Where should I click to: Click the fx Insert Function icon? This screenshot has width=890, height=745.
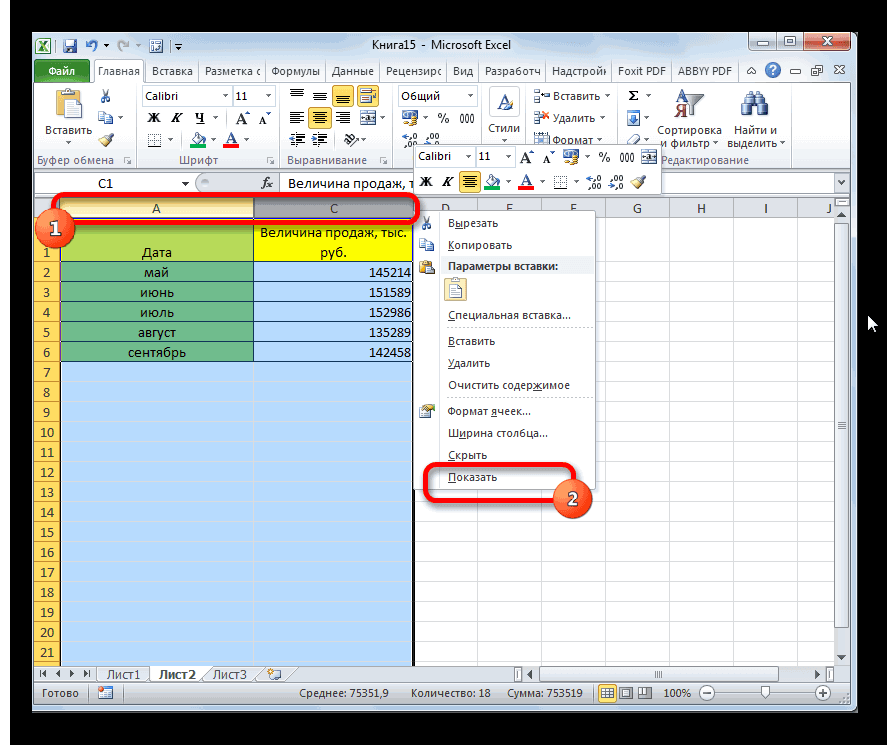(x=267, y=183)
